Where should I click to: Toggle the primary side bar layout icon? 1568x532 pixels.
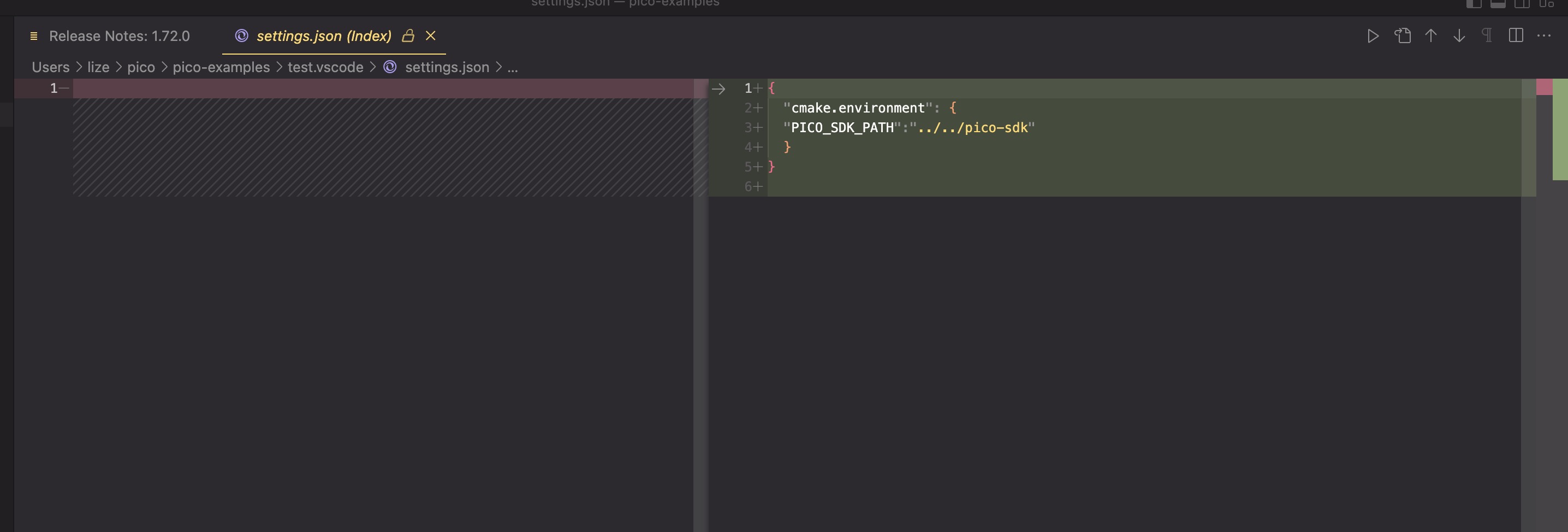[1474, 4]
